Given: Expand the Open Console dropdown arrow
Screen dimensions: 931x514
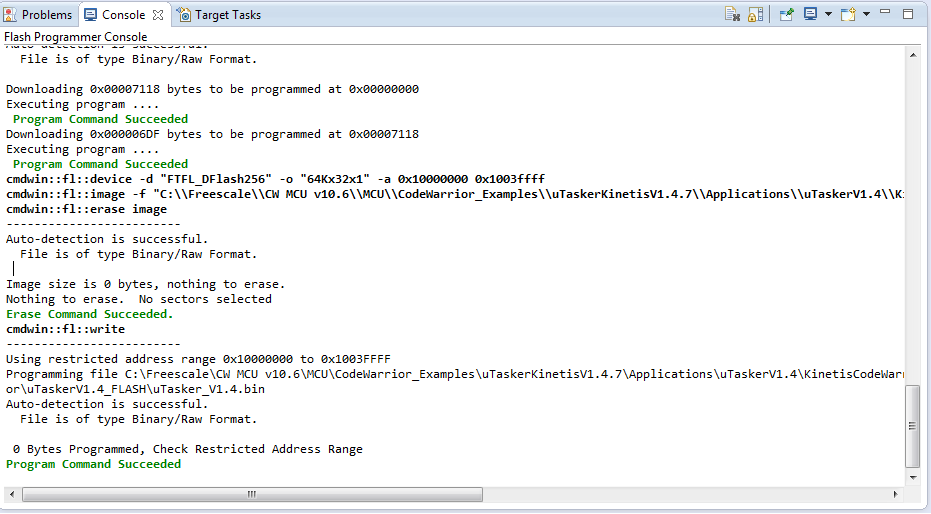Looking at the screenshot, I should point(866,15).
